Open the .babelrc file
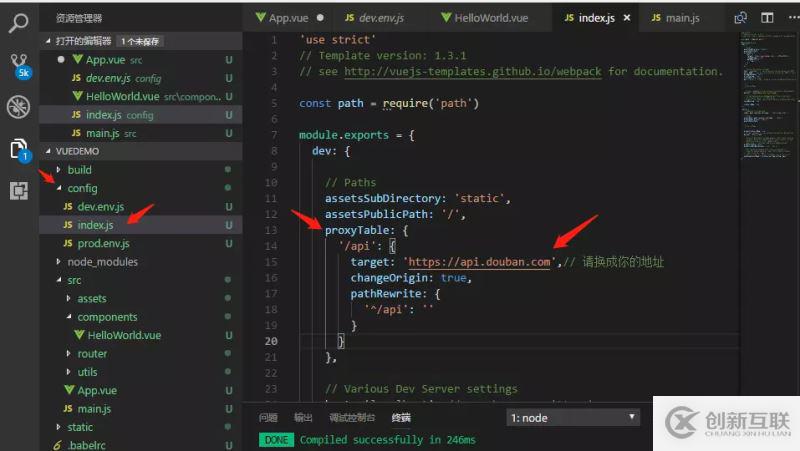 tap(140, 445)
